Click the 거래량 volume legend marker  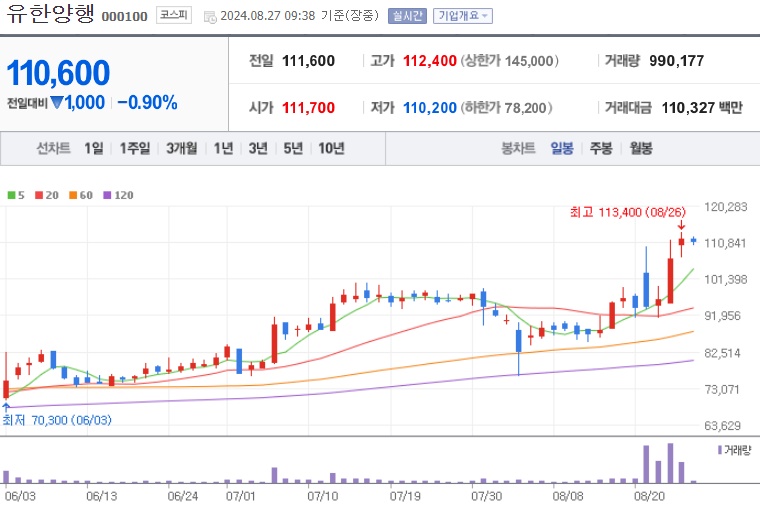pos(720,450)
